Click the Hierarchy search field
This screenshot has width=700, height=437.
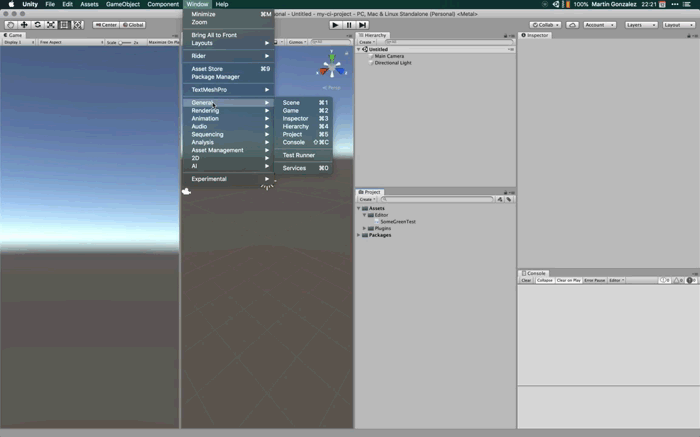tap(448, 42)
